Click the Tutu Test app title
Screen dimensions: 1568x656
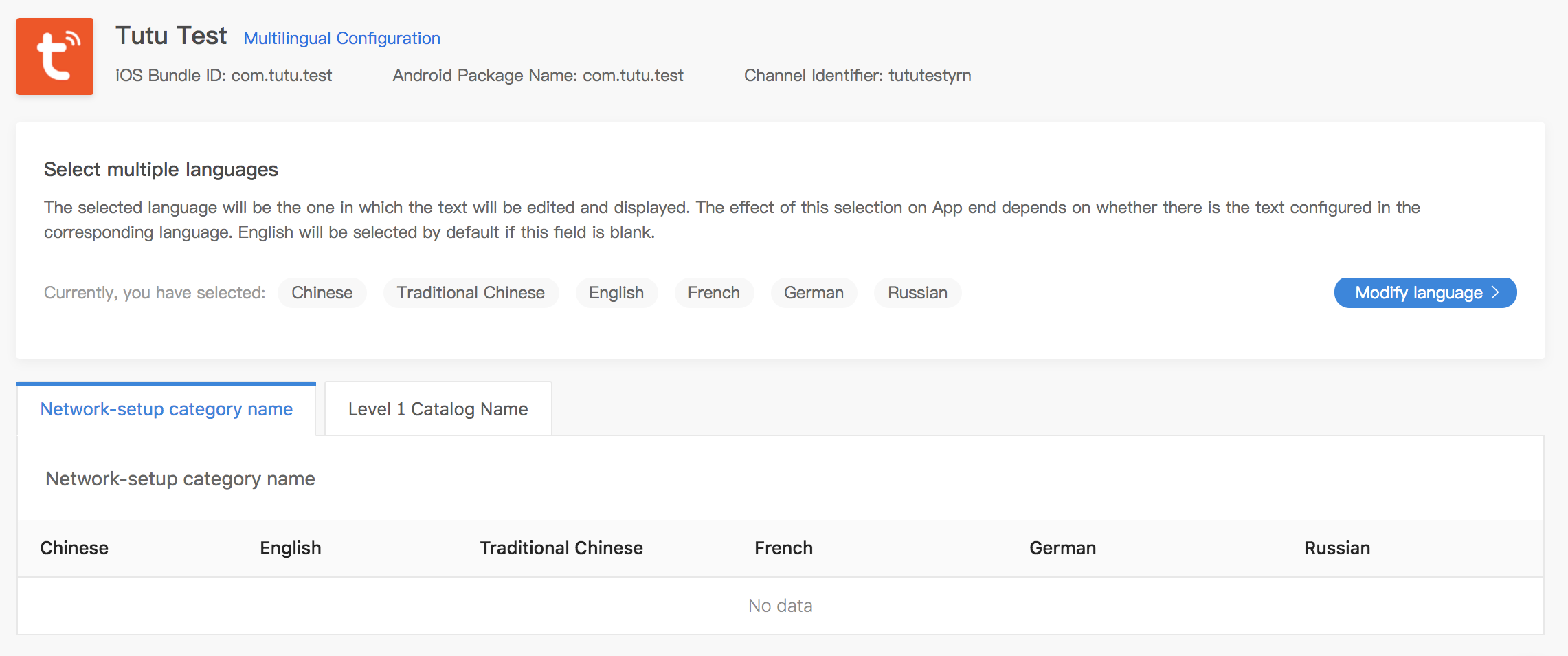coord(171,36)
